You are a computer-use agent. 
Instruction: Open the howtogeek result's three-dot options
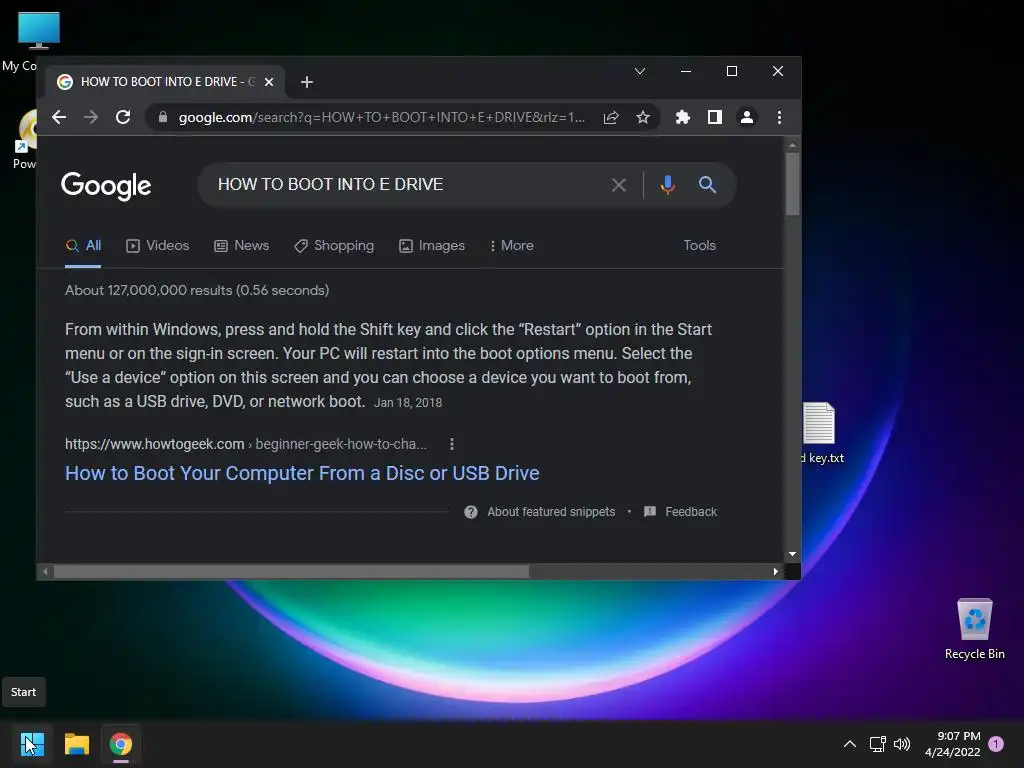click(452, 444)
